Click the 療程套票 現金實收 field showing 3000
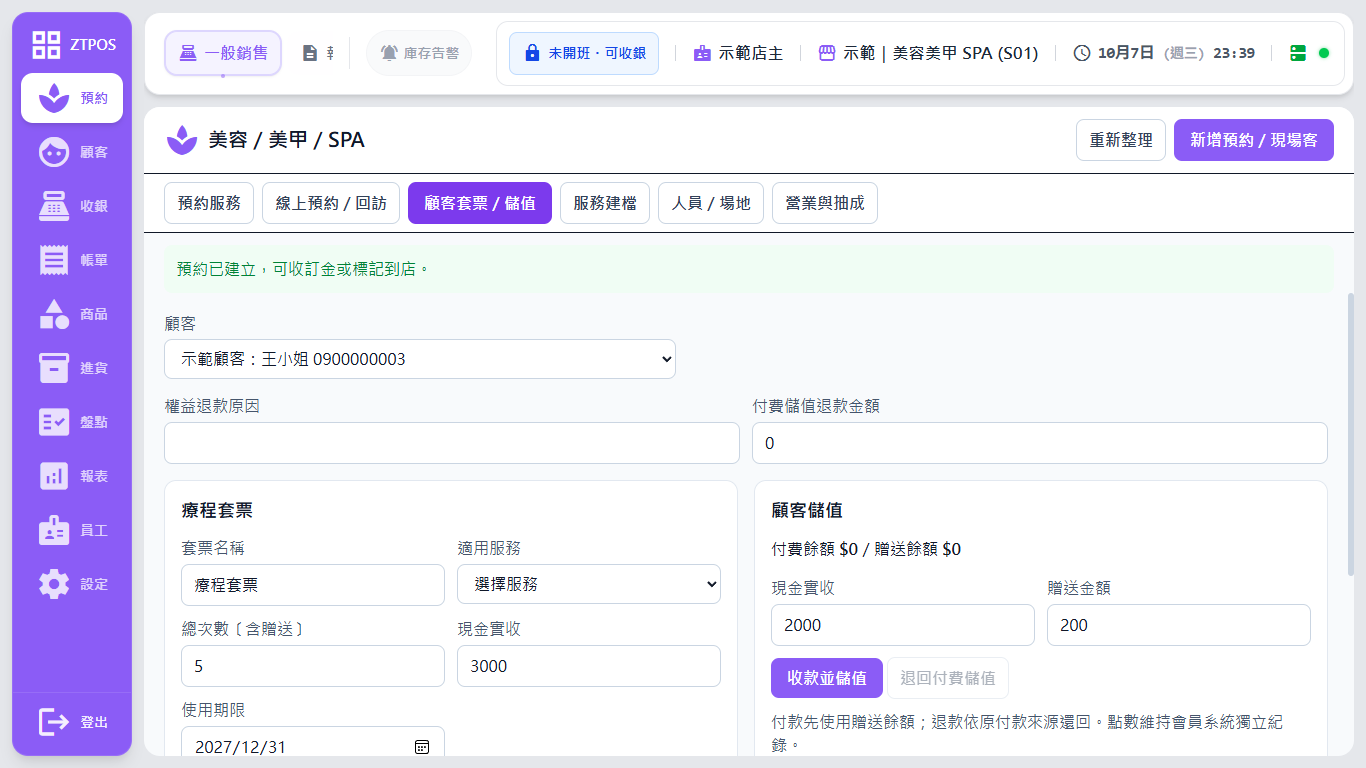The height and width of the screenshot is (768, 1366). point(589,666)
